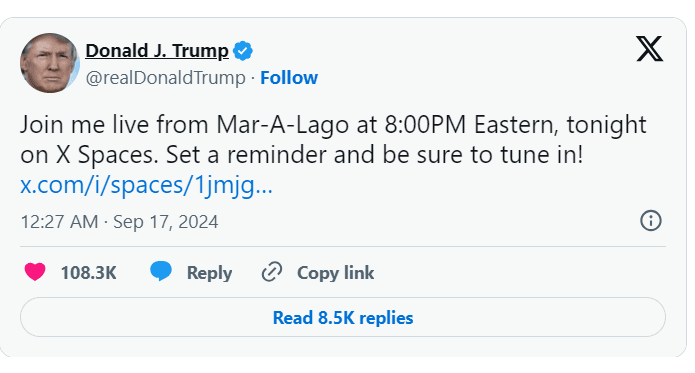Click the 'be sure to tune in!' text
The width and height of the screenshot is (695, 373).
click(482, 155)
